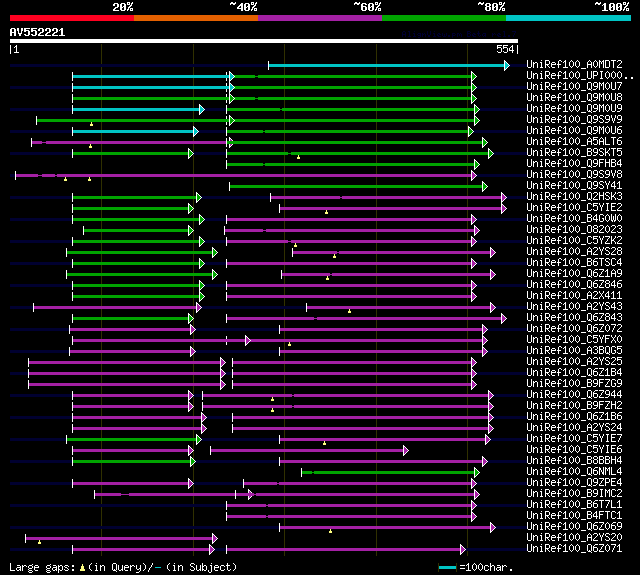This screenshot has height=575, width=640.
Task: Open hit UniRef100_Q9S9V9
Action: tap(574, 120)
